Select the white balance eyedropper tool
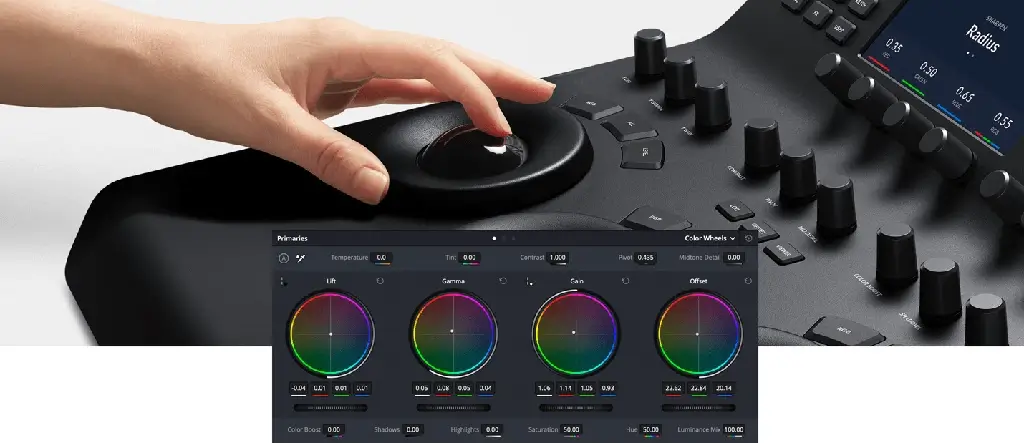The width and height of the screenshot is (1024, 443). [x=300, y=258]
